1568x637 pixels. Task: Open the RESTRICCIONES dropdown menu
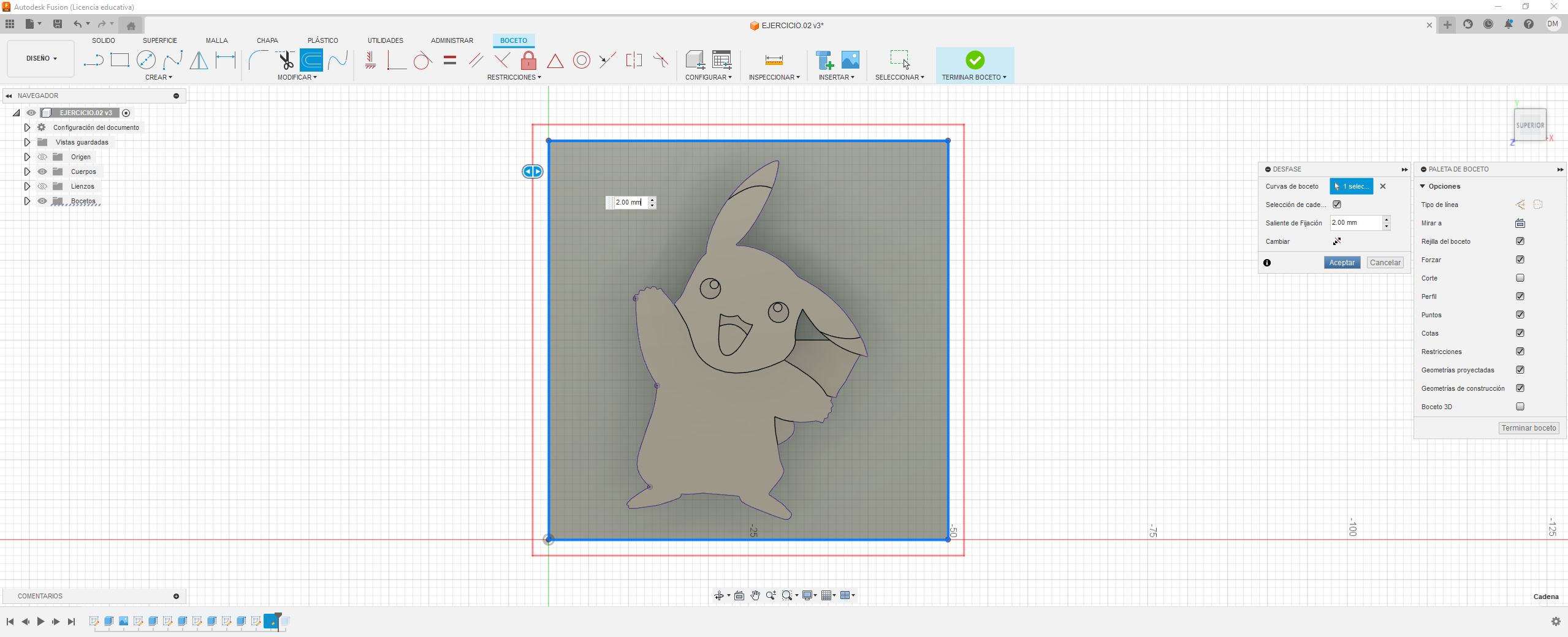pyautogui.click(x=514, y=77)
